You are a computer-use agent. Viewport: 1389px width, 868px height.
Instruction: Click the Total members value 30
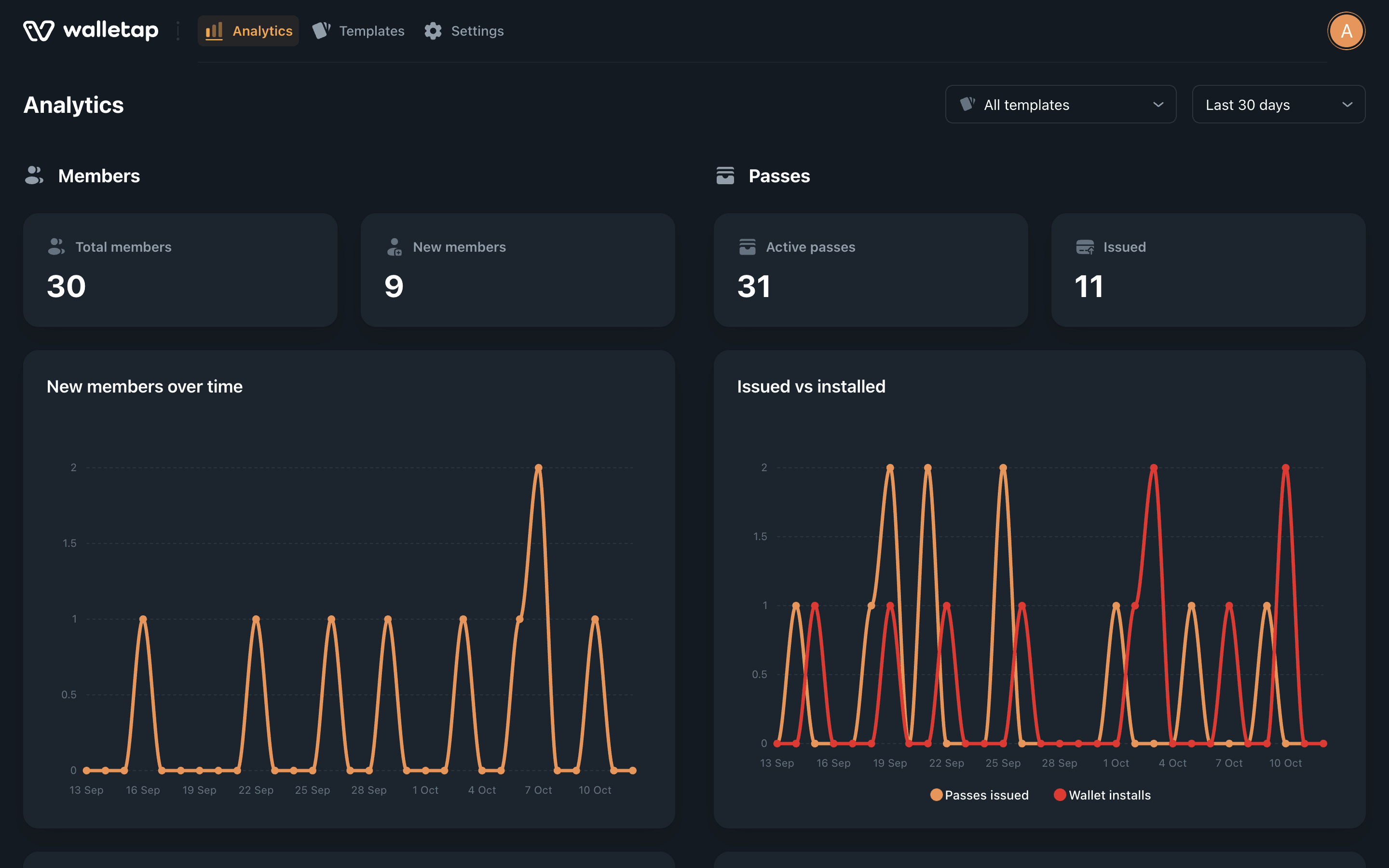coord(66,286)
